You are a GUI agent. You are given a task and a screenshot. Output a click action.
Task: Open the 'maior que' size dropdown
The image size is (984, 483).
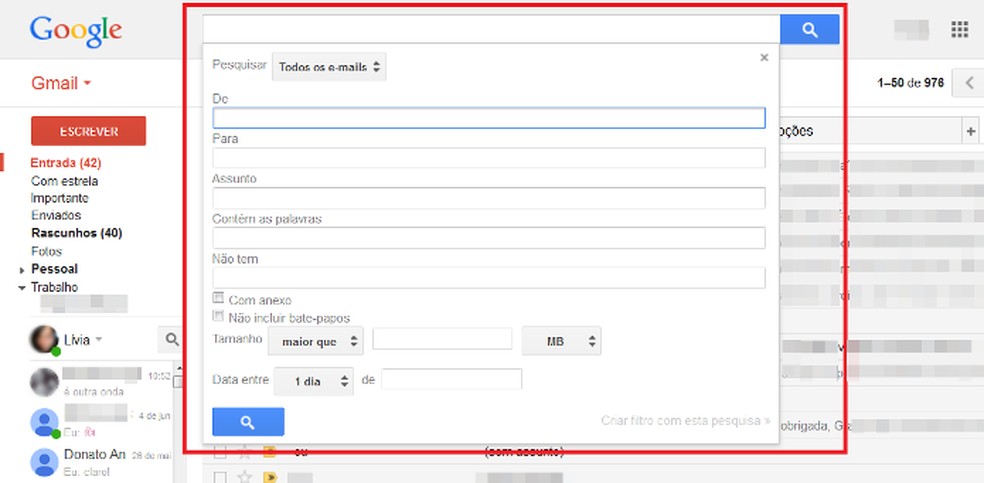click(316, 341)
